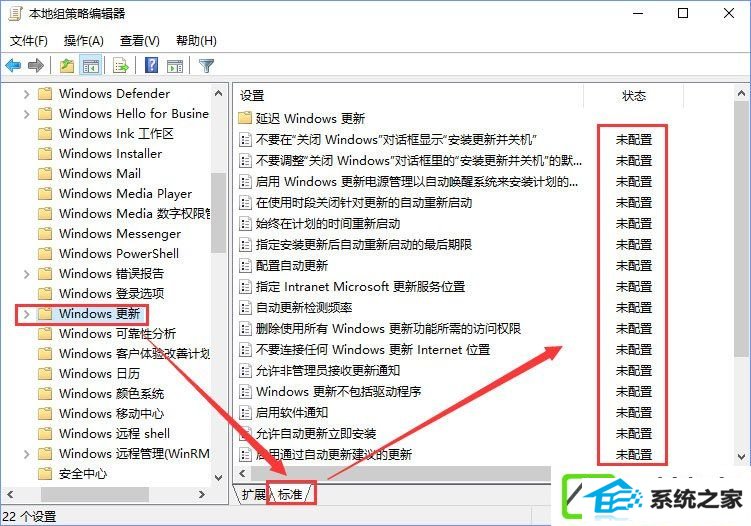The height and width of the screenshot is (526, 751).
Task: Expand the Windows Defender tree node
Action: [x=26, y=94]
